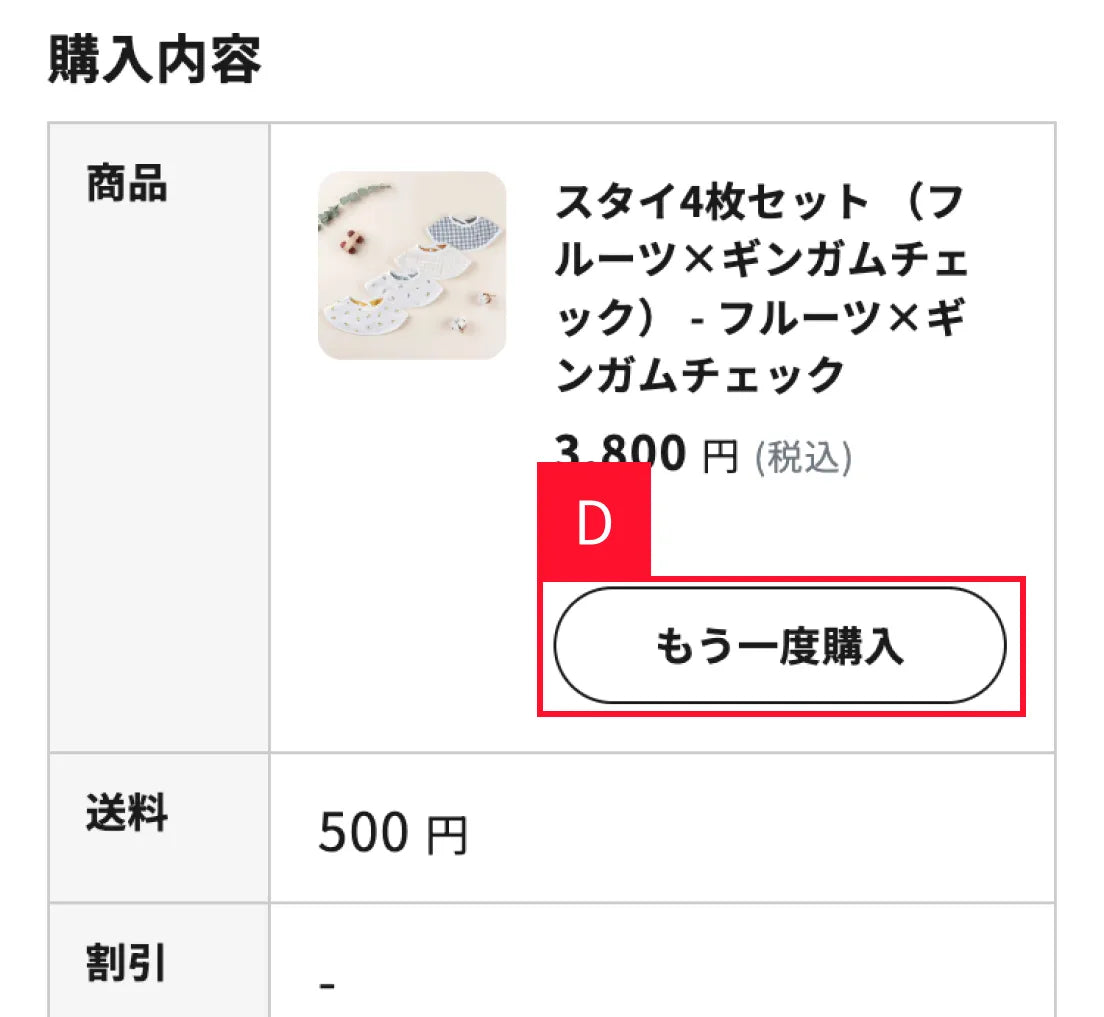This screenshot has height=1017, width=1104.
Task: Click the 購入内容 heading
Action: pyautogui.click(x=155, y=59)
